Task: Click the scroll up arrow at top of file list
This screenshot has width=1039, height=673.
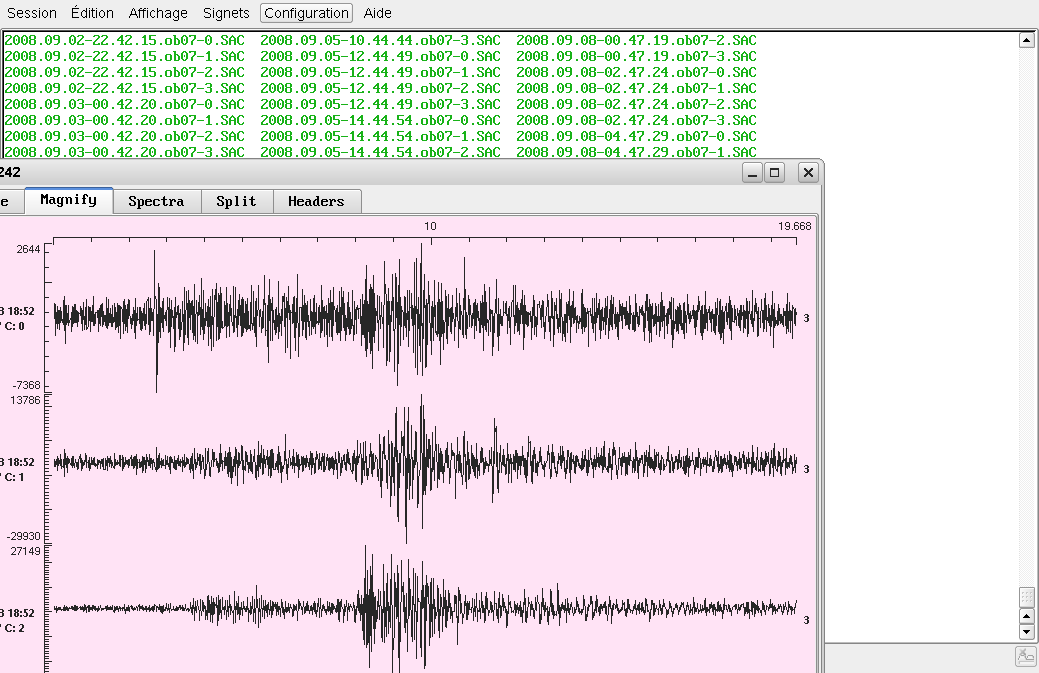Action: tap(1026, 40)
